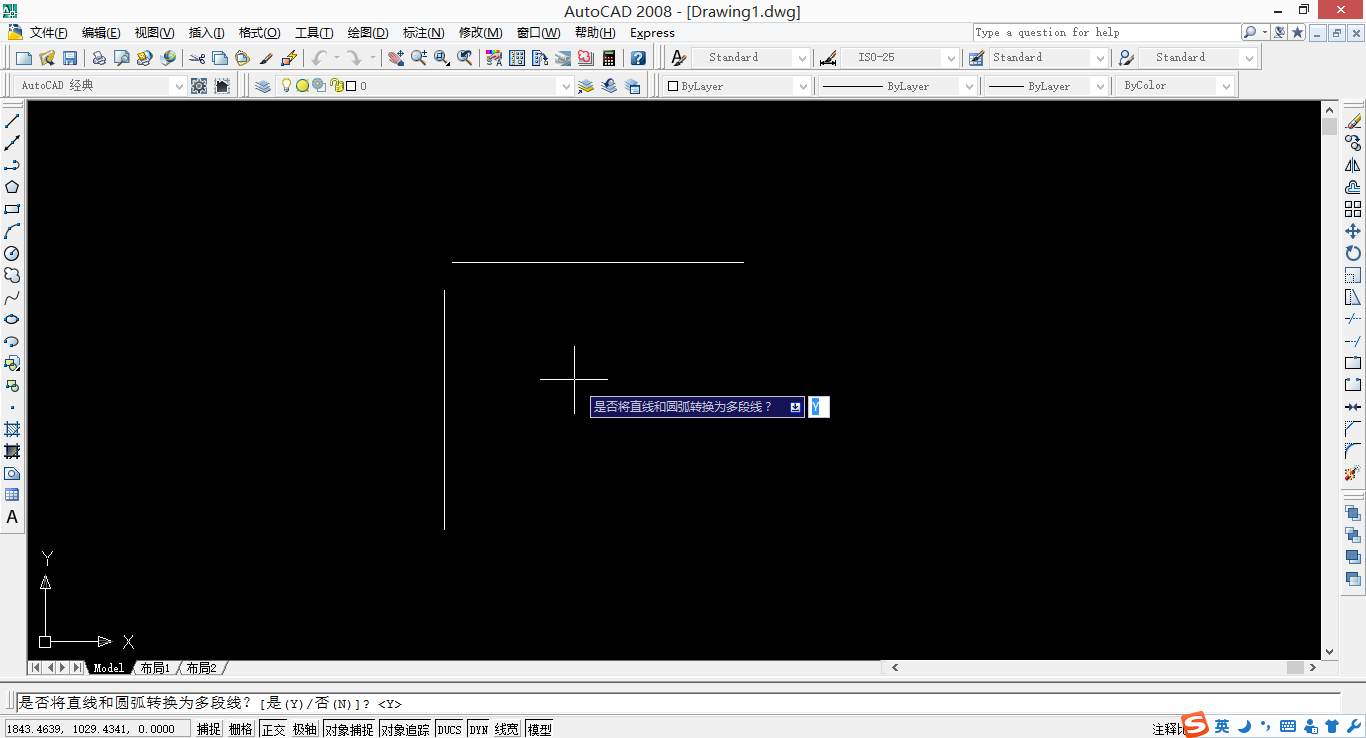Open Workspace settings gear icon

point(199,86)
